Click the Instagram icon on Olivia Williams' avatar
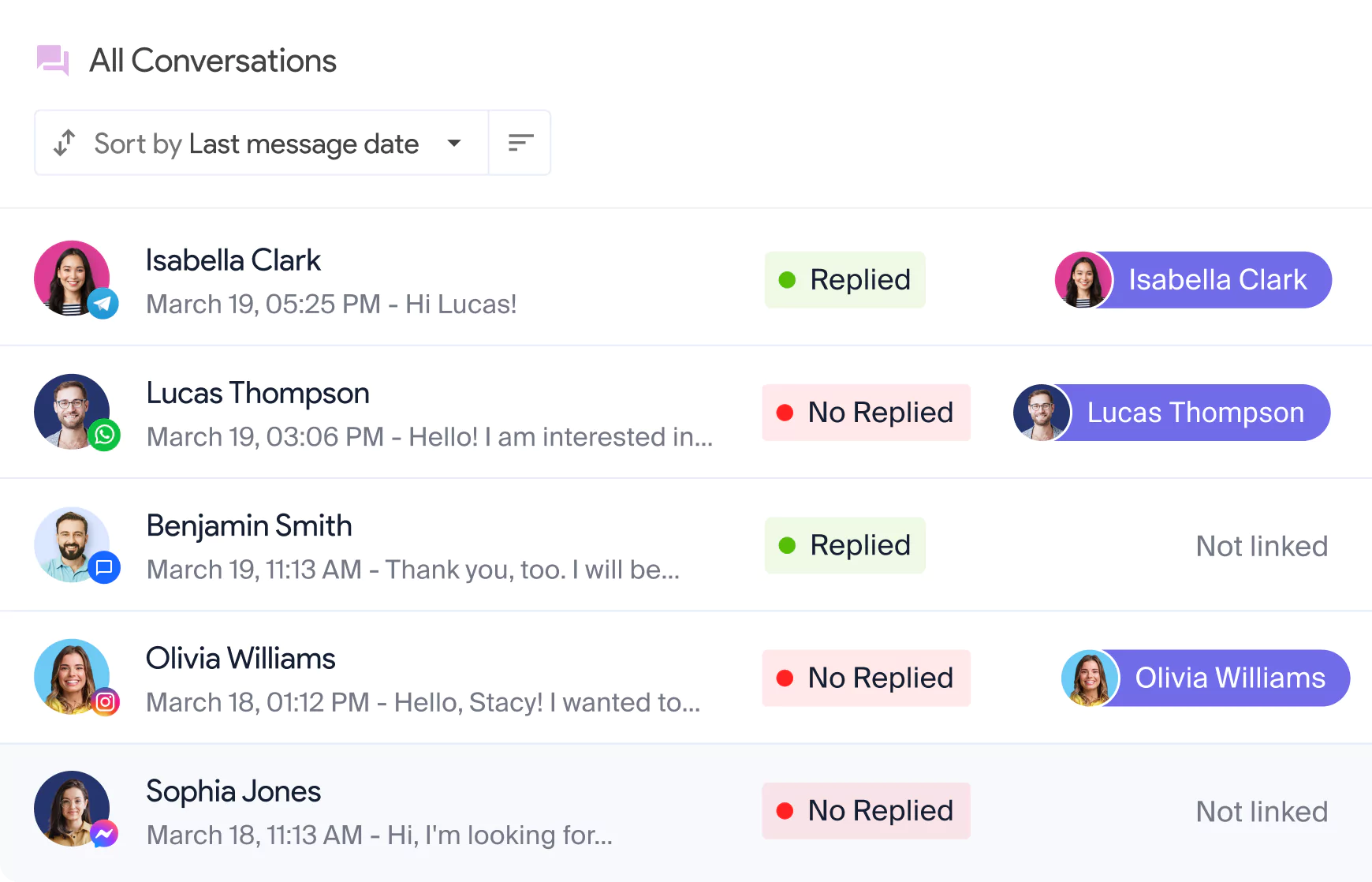The width and height of the screenshot is (1372, 882). [x=105, y=700]
